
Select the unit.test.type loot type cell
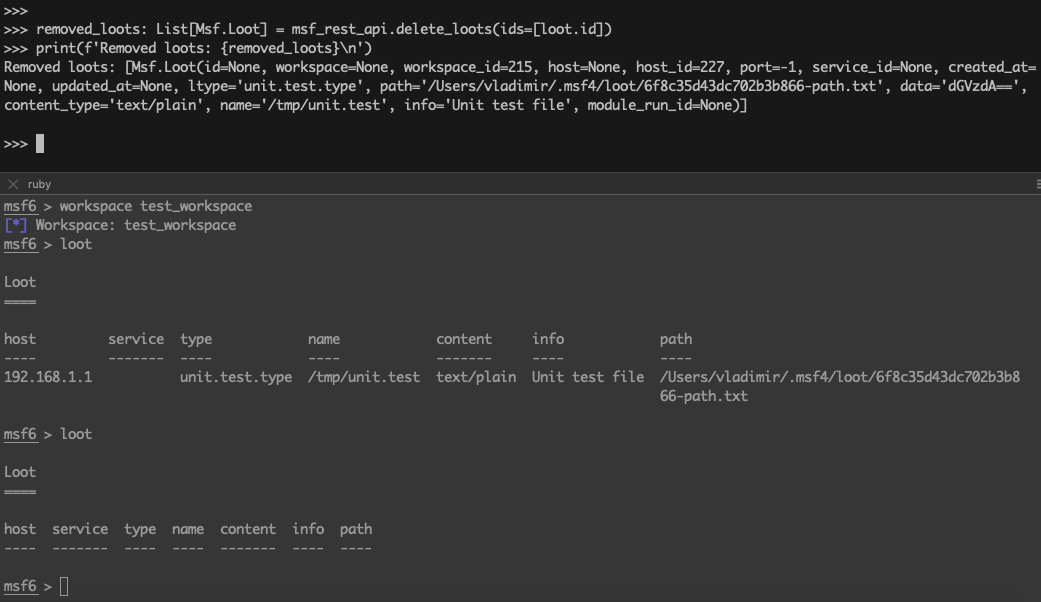236,377
